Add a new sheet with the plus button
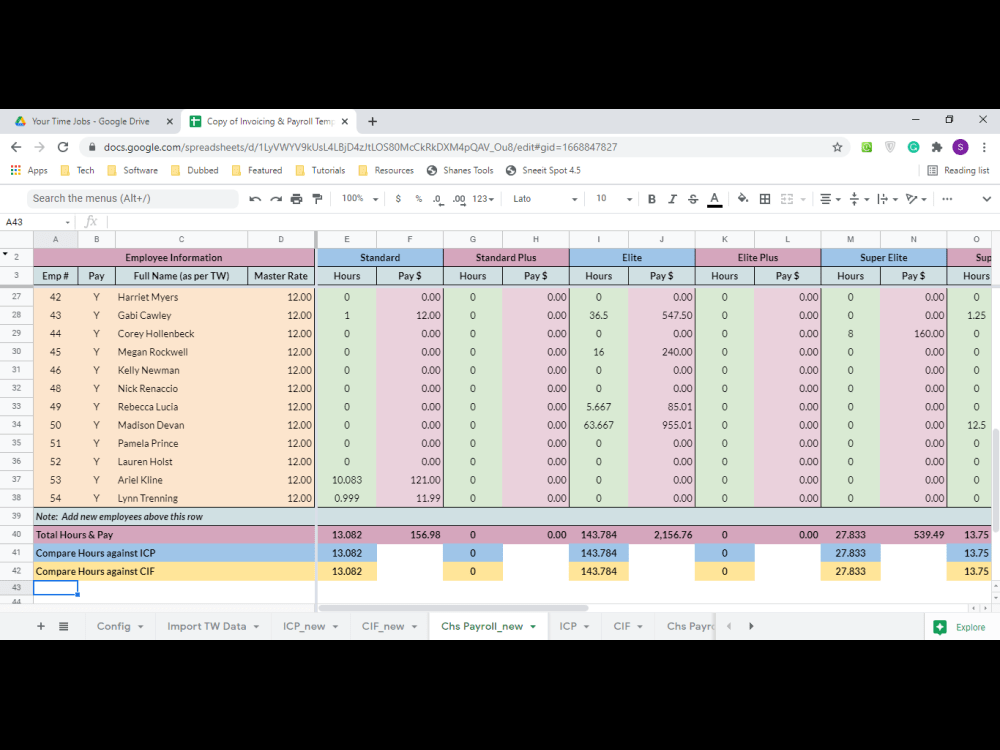Screen dimensions: 1000x750 pos(40,625)
